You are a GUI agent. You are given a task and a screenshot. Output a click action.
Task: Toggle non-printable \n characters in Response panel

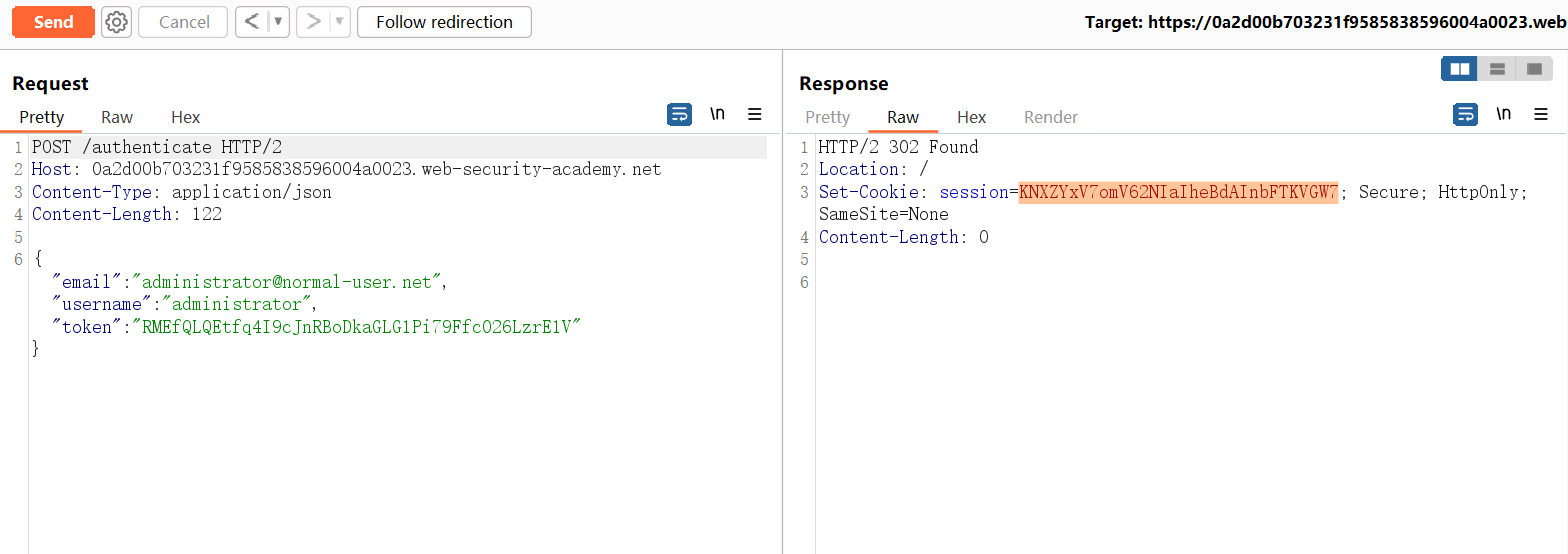pos(1503,115)
